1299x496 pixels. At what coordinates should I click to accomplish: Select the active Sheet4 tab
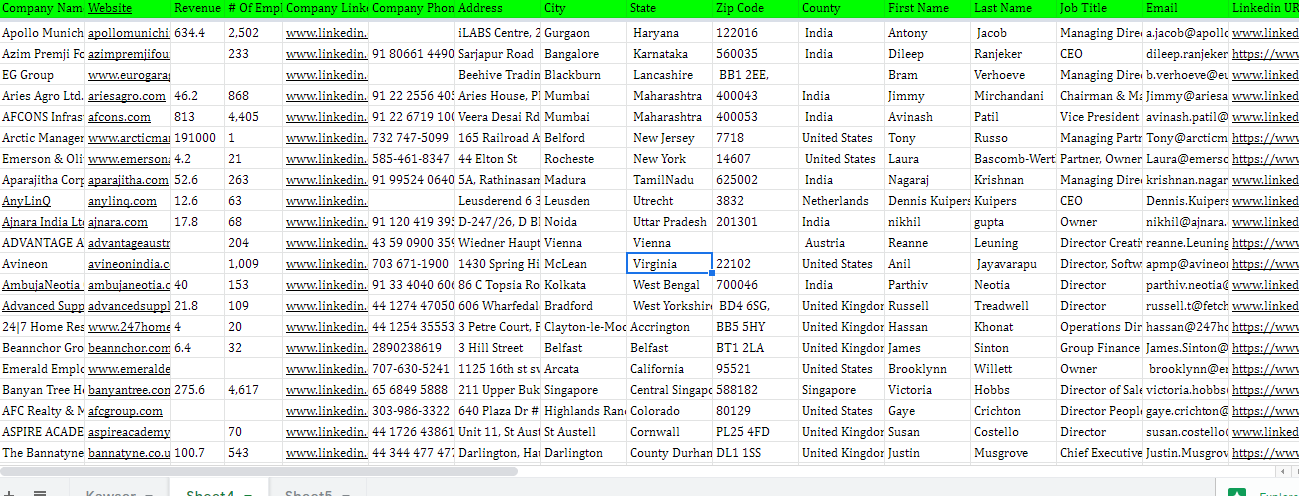coord(210,493)
